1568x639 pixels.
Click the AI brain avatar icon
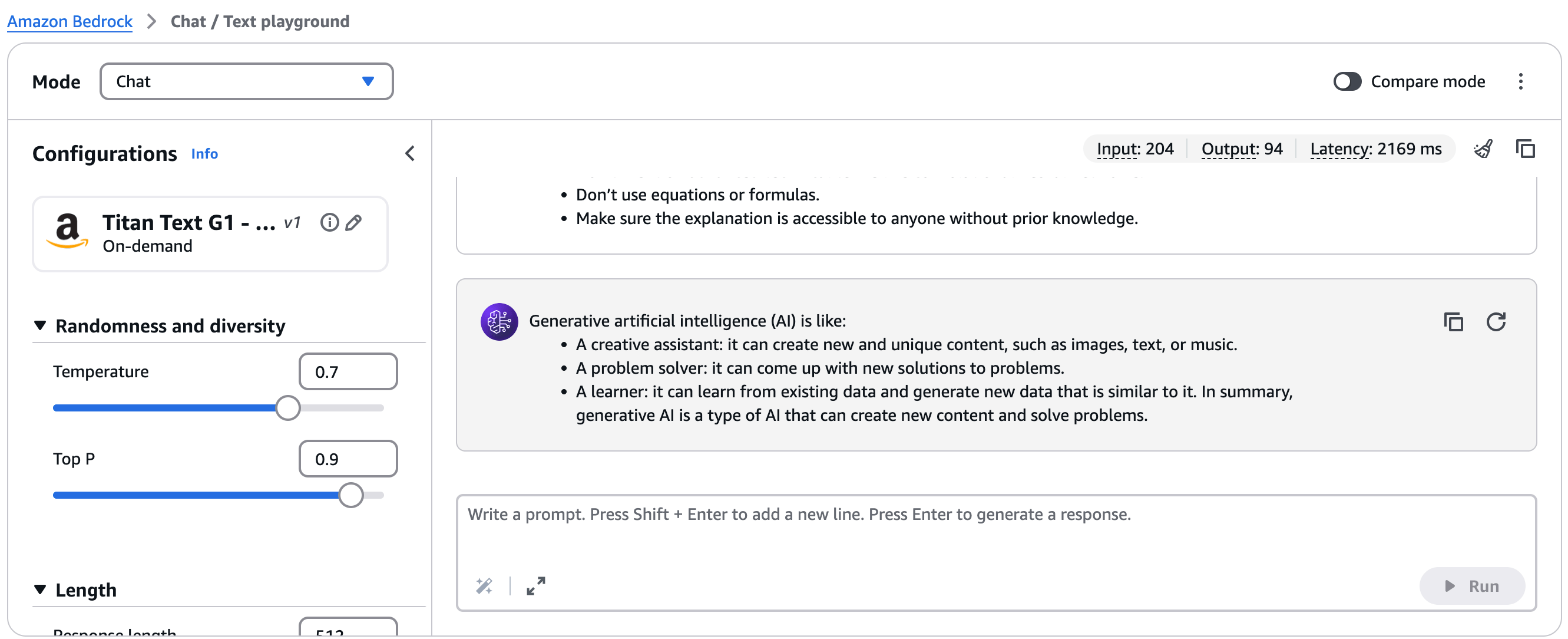499,322
